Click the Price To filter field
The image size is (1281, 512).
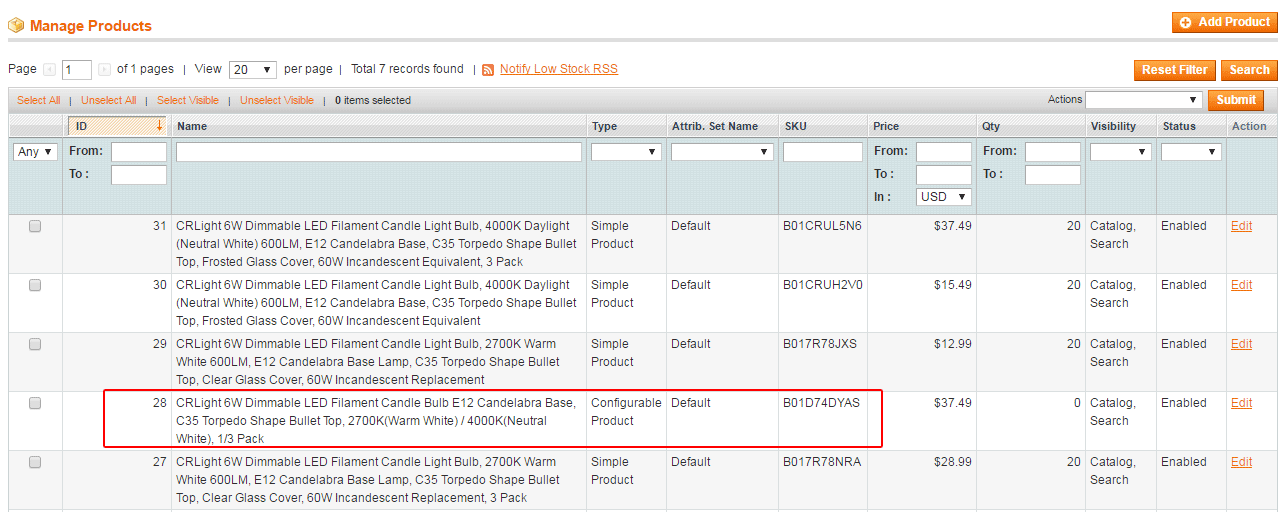[944, 175]
